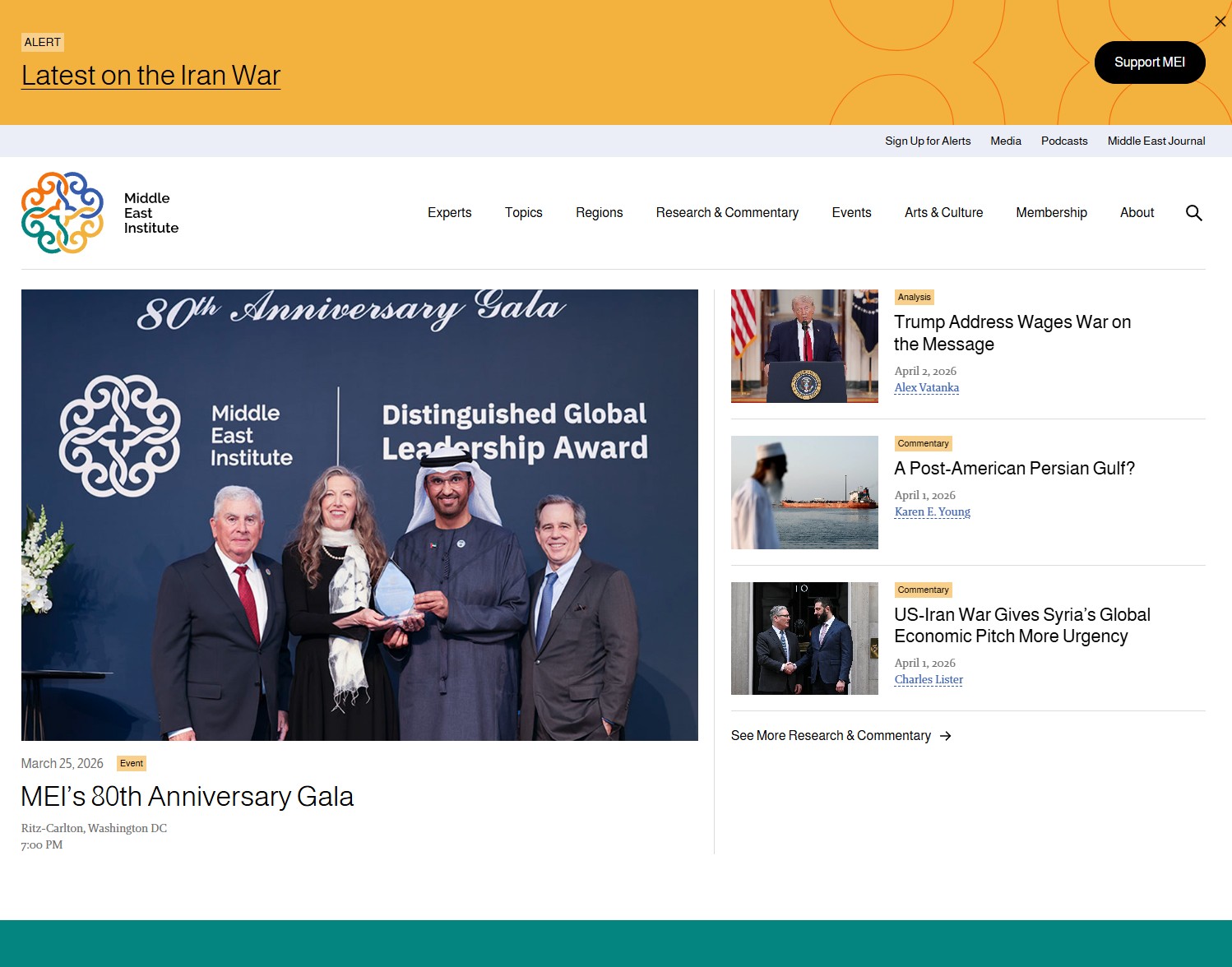Visit Middle East Journal link

click(1156, 141)
